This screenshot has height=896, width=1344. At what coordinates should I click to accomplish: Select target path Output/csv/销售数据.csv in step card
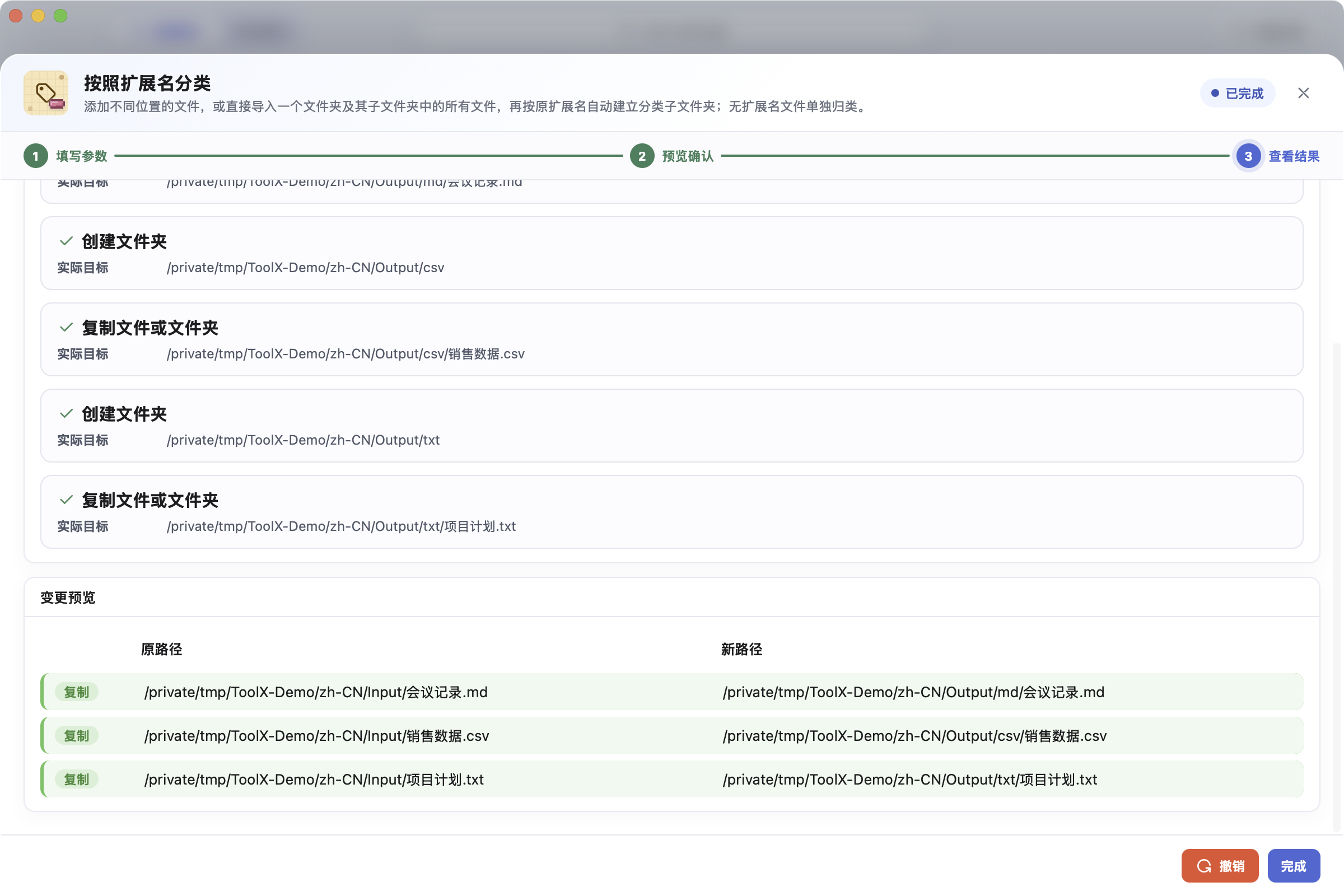tap(346, 354)
